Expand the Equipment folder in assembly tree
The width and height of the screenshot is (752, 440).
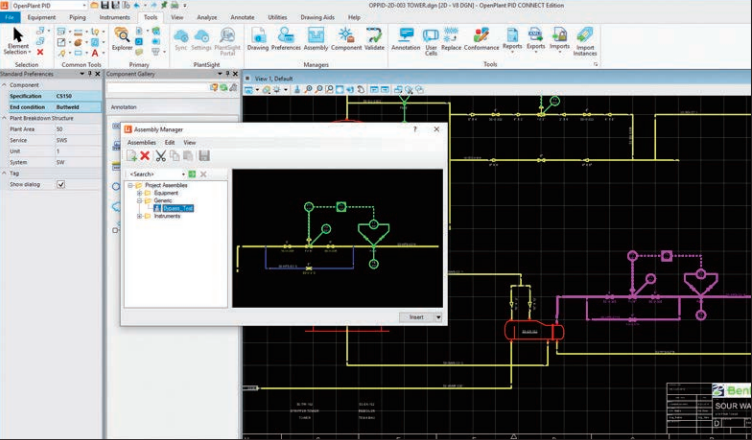[140, 193]
